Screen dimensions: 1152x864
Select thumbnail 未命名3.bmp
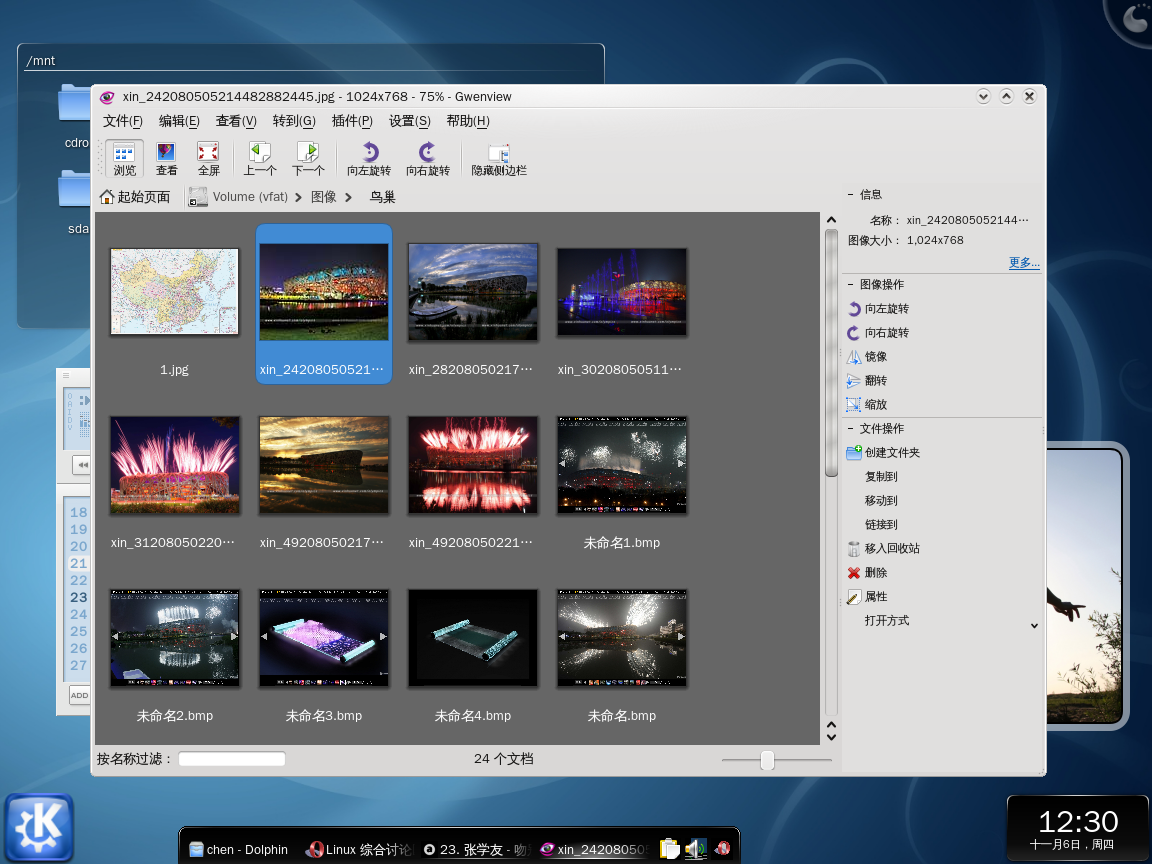(x=323, y=638)
